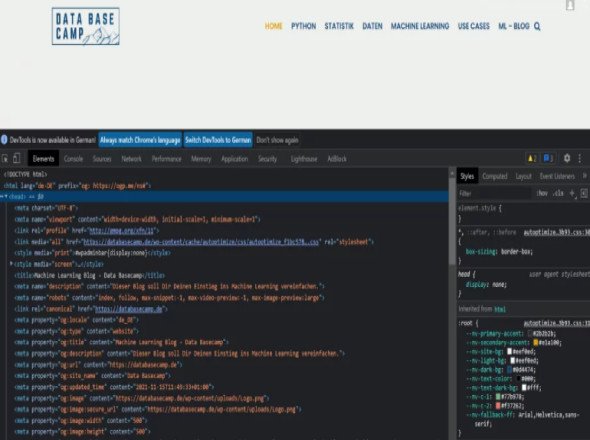Open DevTools settings gear icon
590x440 pixels.
click(x=567, y=158)
